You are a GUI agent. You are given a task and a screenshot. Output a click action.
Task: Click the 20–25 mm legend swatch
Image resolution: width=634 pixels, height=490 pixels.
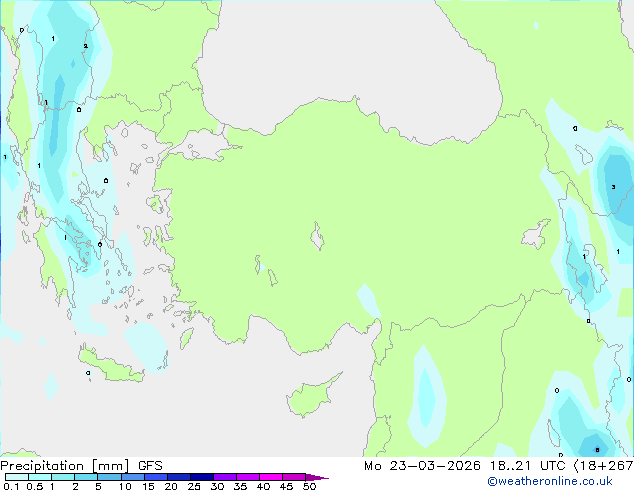[179, 477]
